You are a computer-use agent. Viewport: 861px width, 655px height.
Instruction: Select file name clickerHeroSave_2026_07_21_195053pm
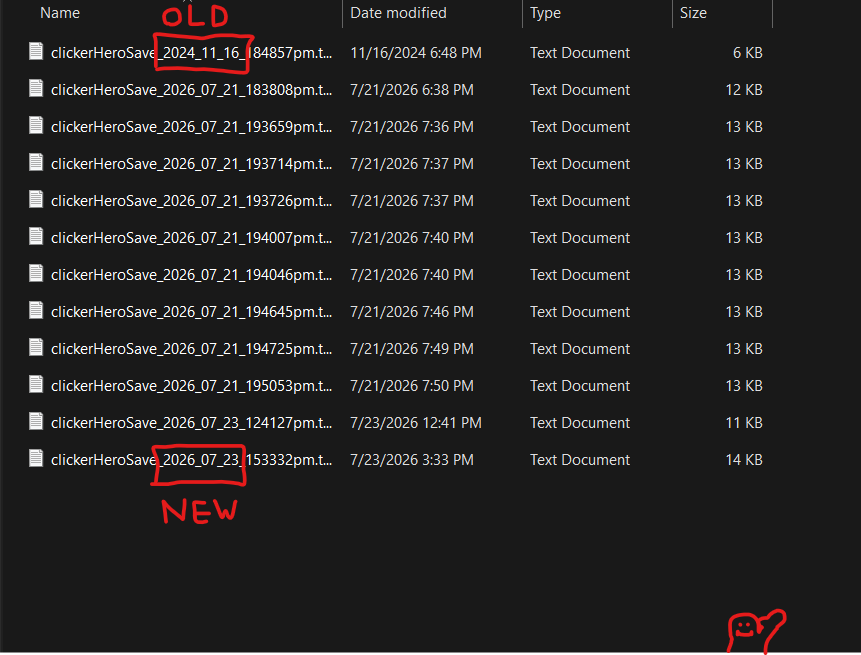(x=191, y=386)
